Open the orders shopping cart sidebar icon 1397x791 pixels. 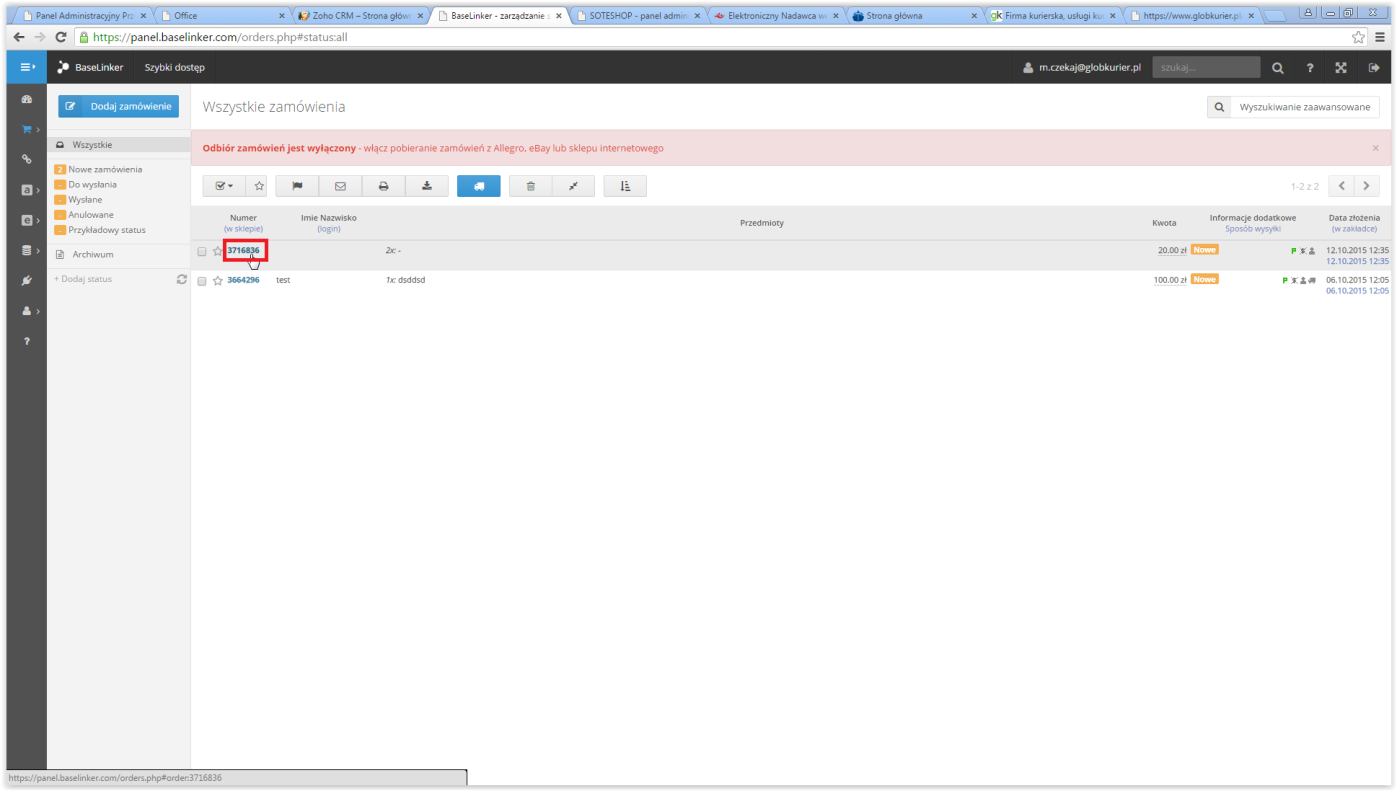pyautogui.click(x=27, y=130)
